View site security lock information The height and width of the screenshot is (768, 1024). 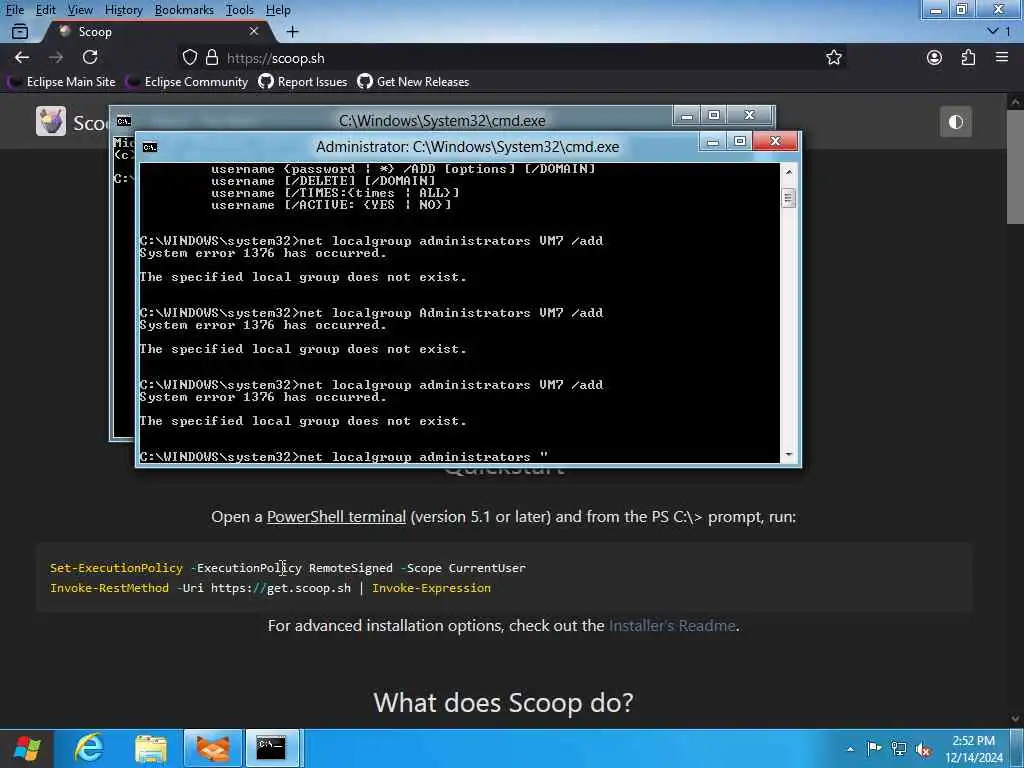212,57
